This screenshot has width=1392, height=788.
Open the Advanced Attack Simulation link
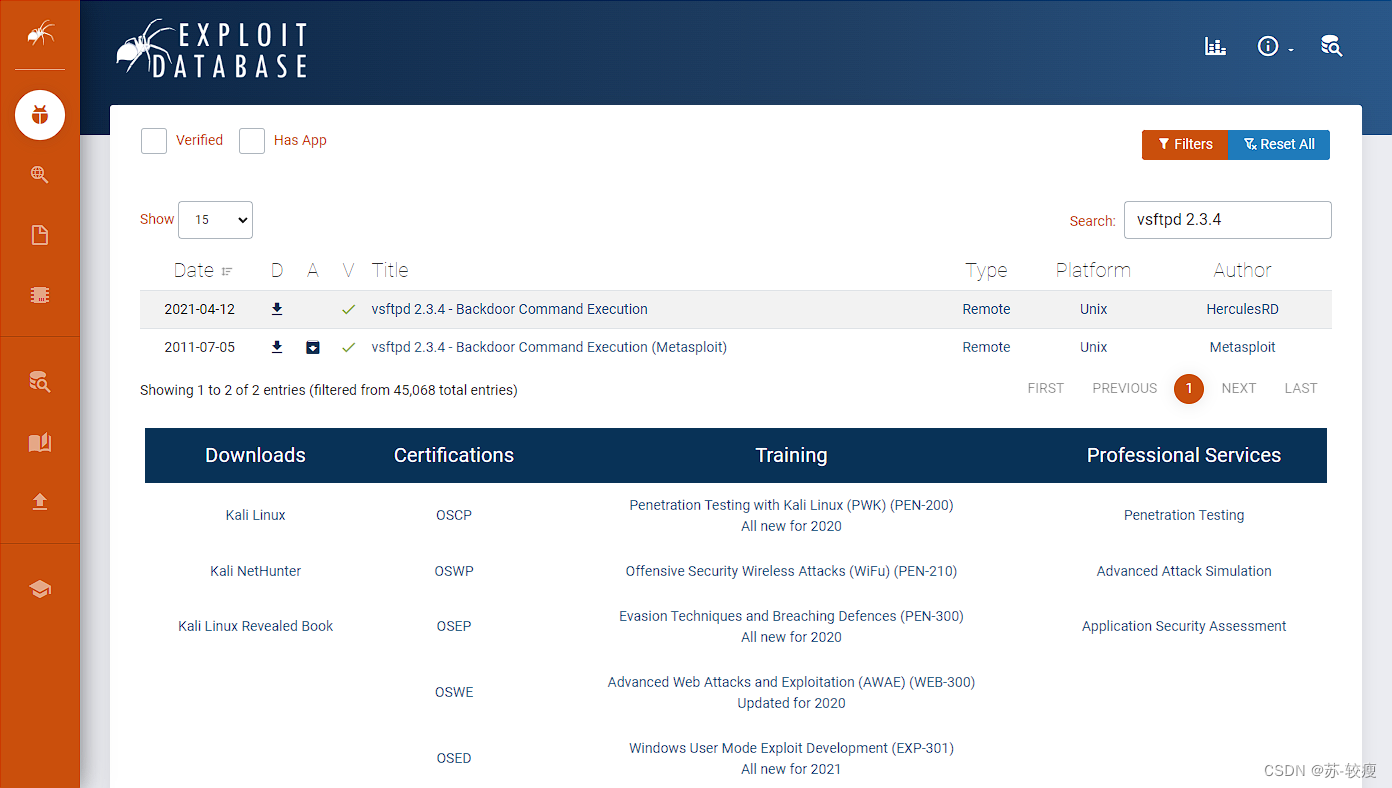coord(1184,571)
